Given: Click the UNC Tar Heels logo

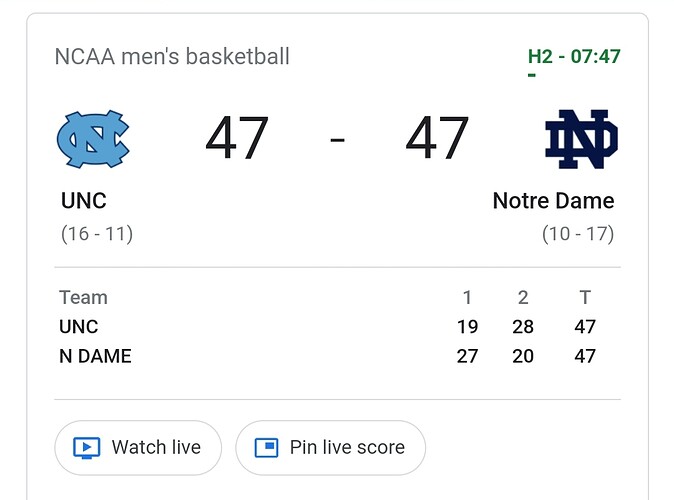Looking at the screenshot, I should pyautogui.click(x=93, y=139).
